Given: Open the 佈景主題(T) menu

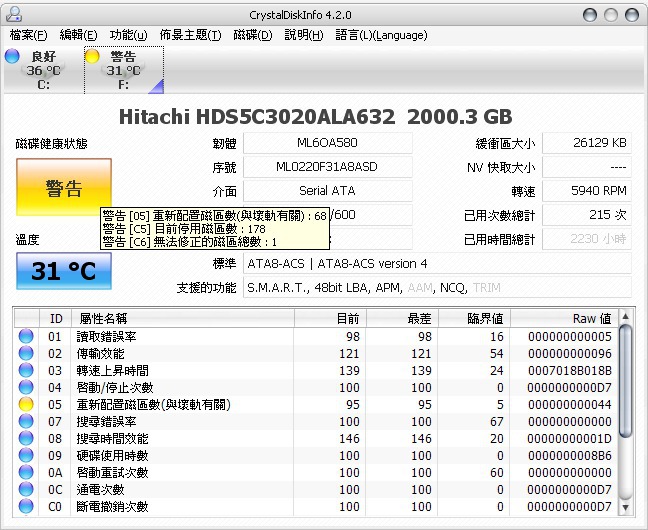Looking at the screenshot, I should click(191, 35).
